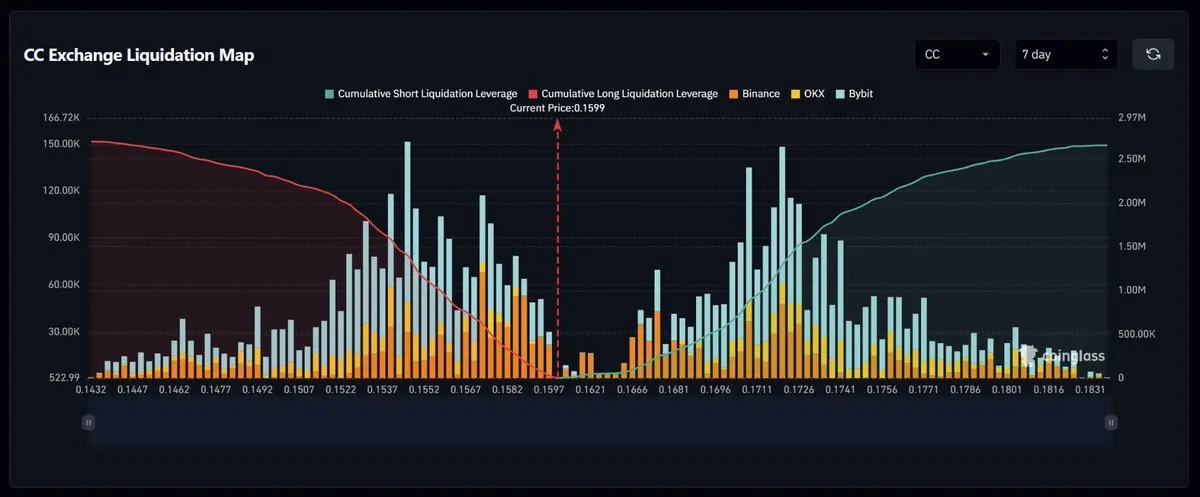Click the 0.1597 x-axis label

pyautogui.click(x=549, y=391)
